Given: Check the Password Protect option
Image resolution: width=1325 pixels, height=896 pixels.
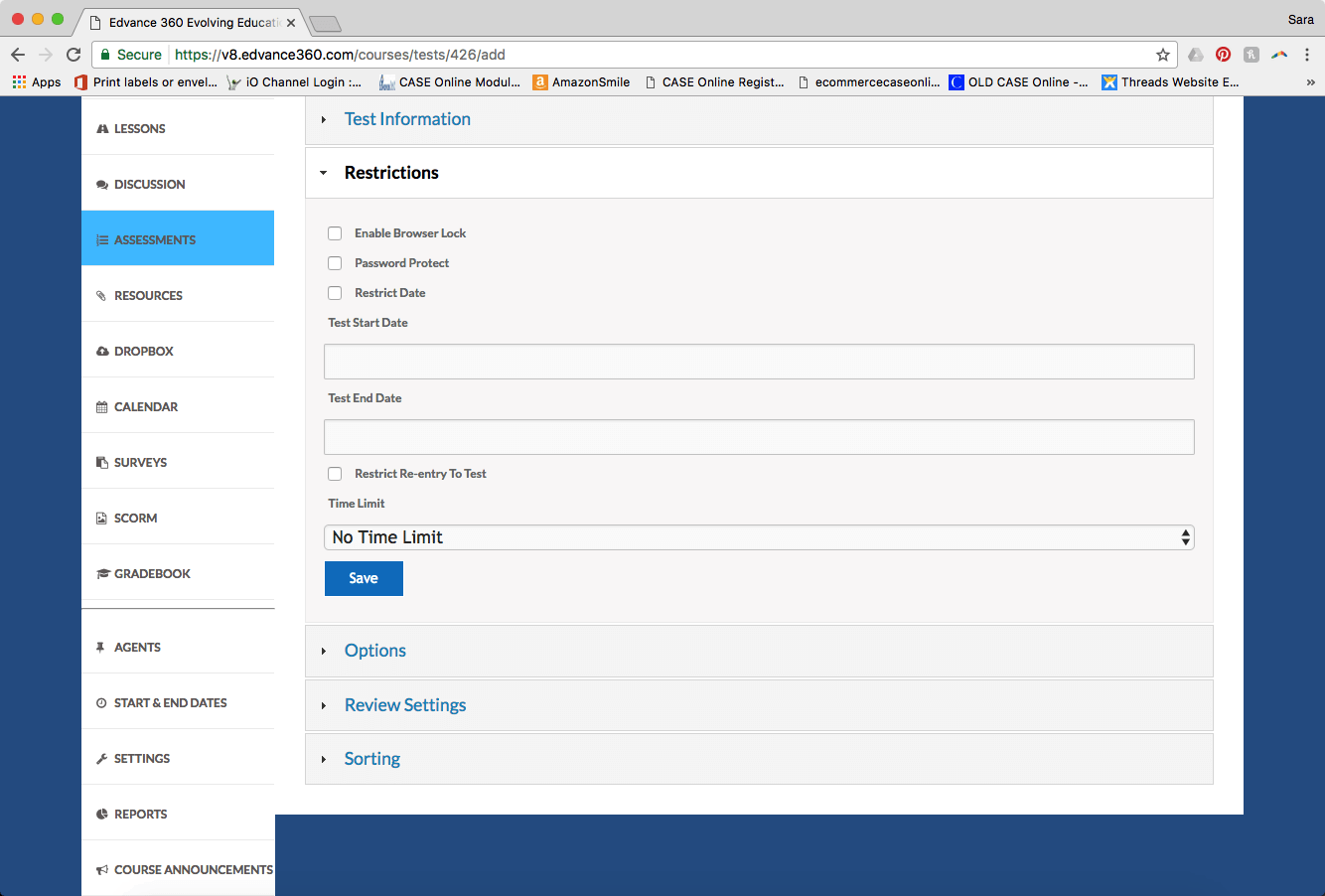Looking at the screenshot, I should click(335, 263).
